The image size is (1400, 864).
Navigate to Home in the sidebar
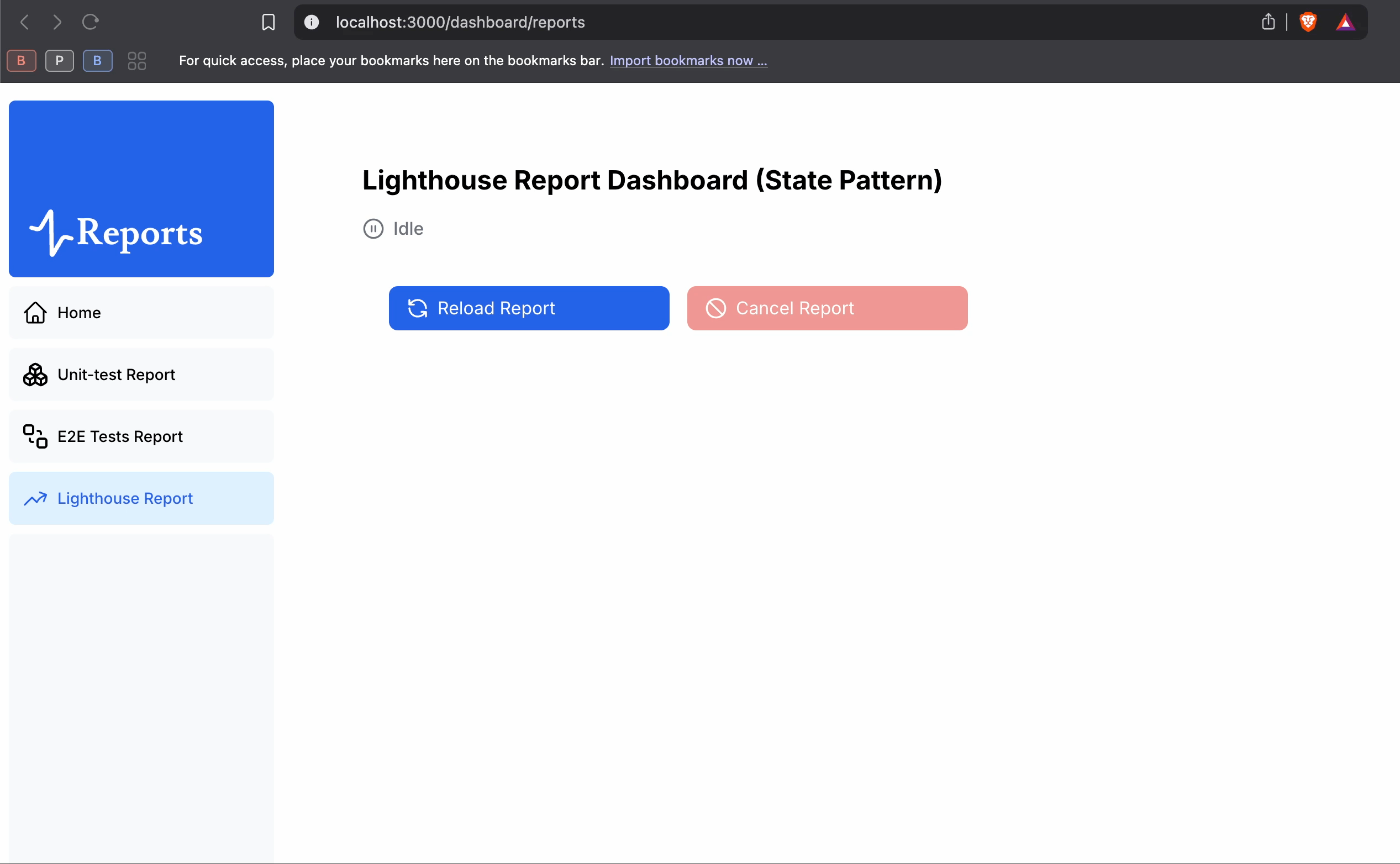141,313
